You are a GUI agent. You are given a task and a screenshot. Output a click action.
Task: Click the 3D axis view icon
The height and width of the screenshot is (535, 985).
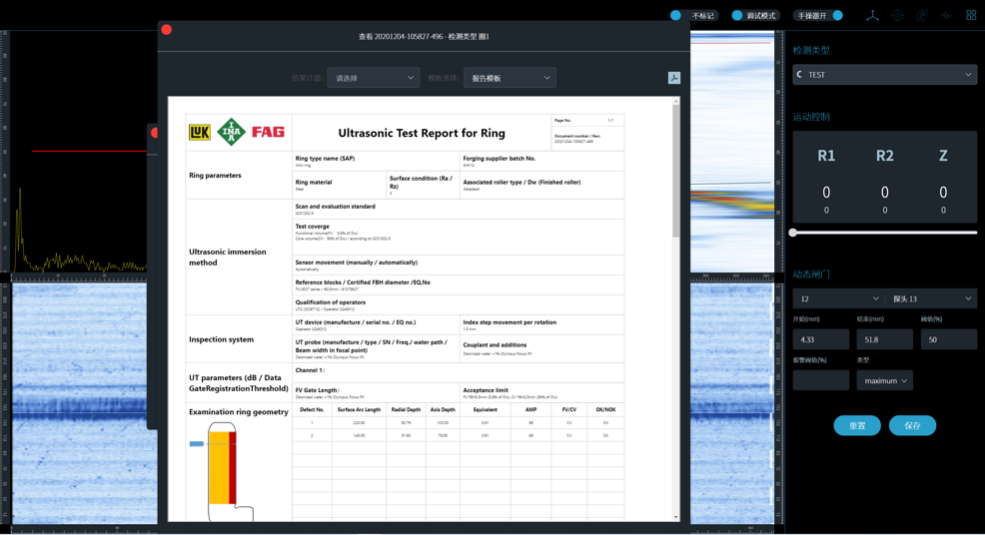[x=872, y=16]
